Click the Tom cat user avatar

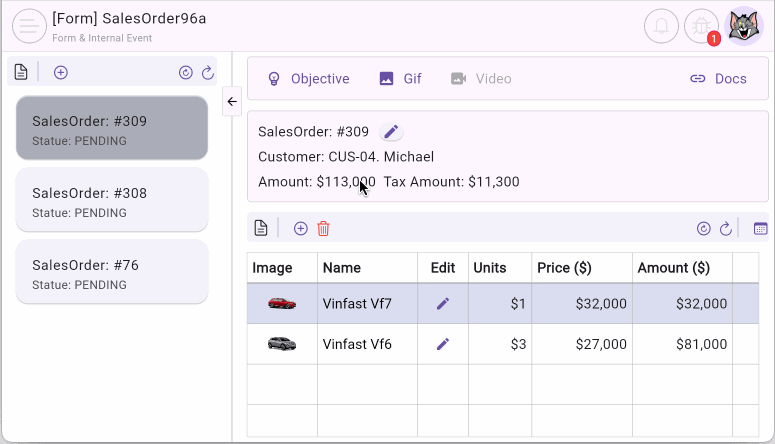pyautogui.click(x=743, y=26)
